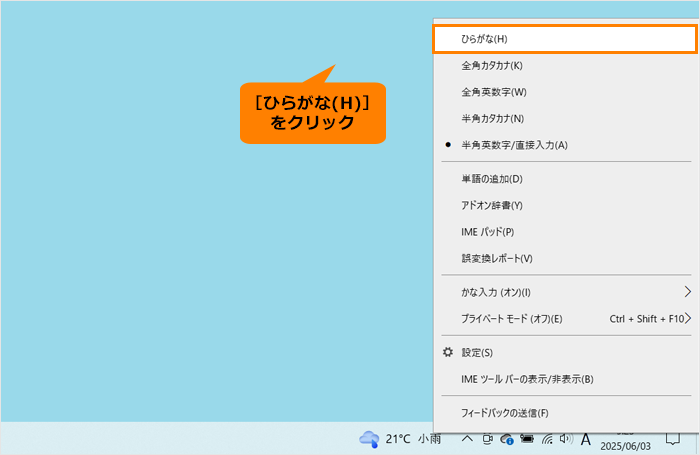Switch to 全角カタカナ(K) mode
Image resolution: width=700 pixels, height=455 pixels.
[x=565, y=66]
